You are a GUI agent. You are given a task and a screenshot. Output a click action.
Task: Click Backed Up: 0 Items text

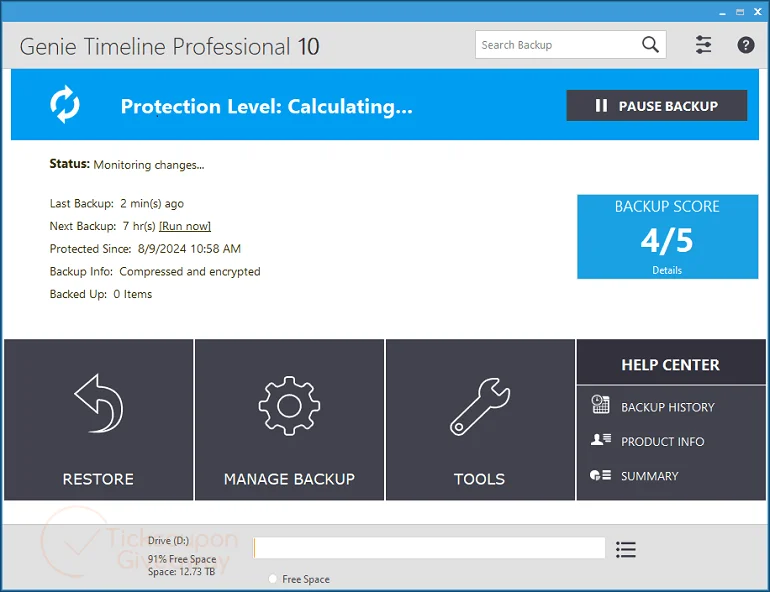point(101,294)
